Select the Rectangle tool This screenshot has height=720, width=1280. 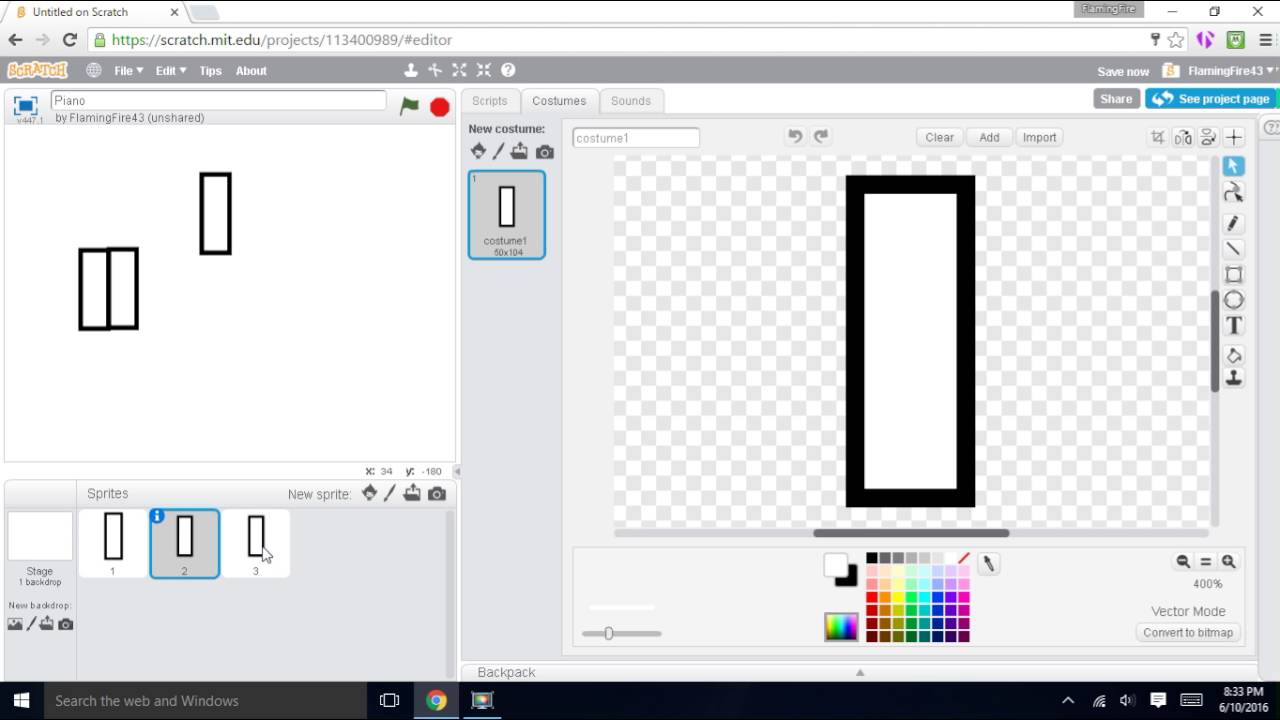1233,275
